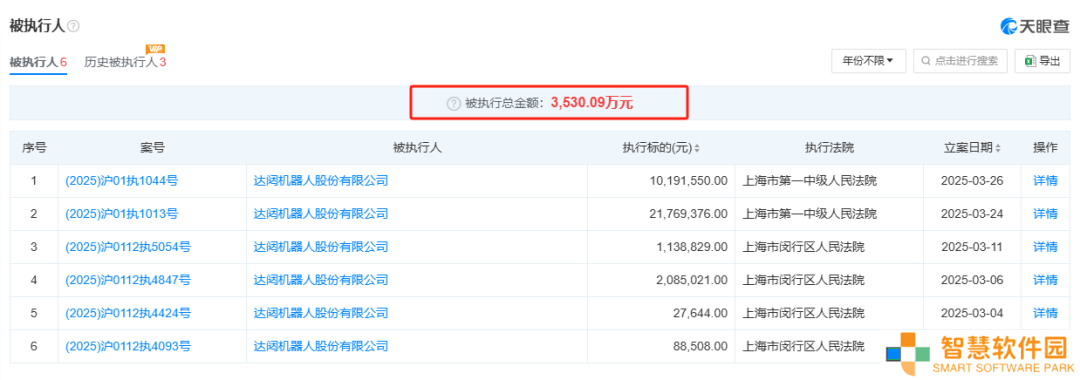Open case (2025)沪0112执4424号

coord(127,313)
